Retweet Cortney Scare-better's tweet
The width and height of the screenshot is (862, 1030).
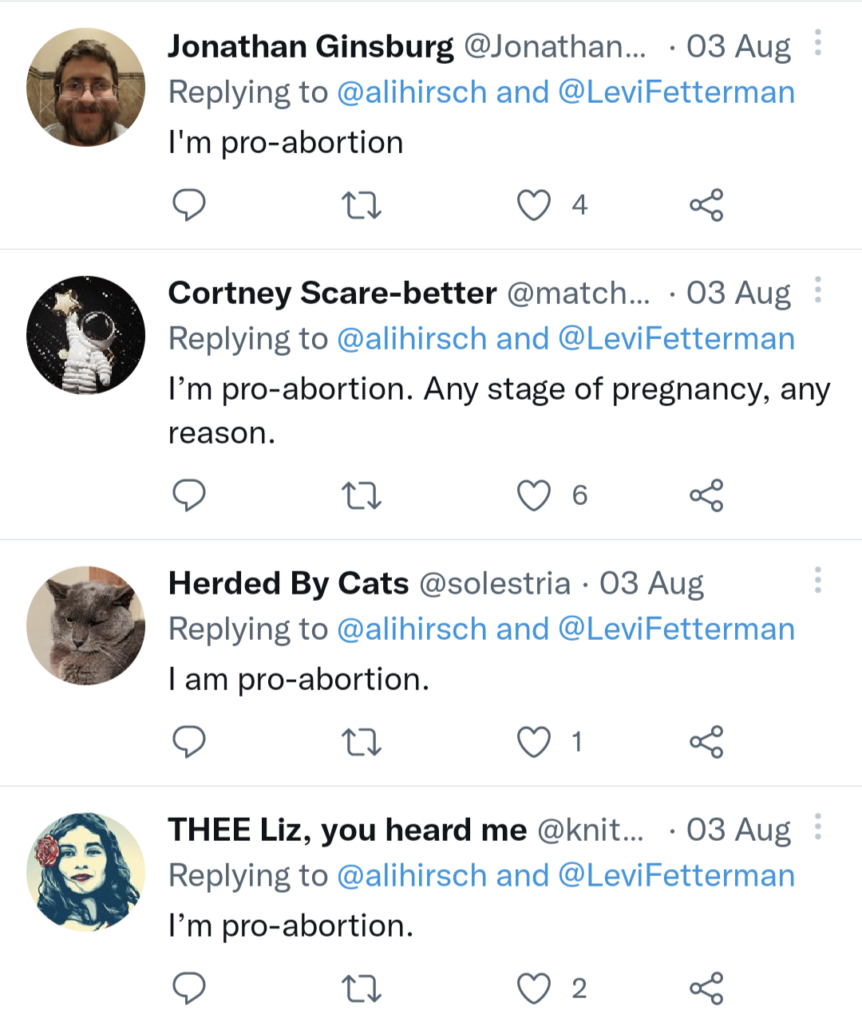(362, 495)
